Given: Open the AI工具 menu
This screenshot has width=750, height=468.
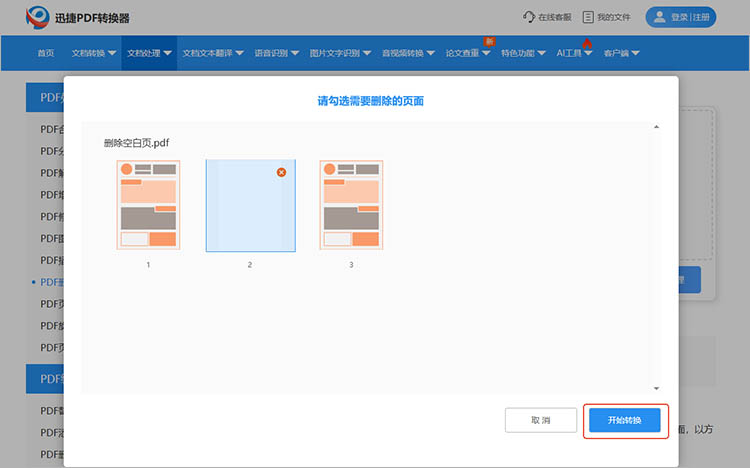Looking at the screenshot, I should tap(574, 53).
